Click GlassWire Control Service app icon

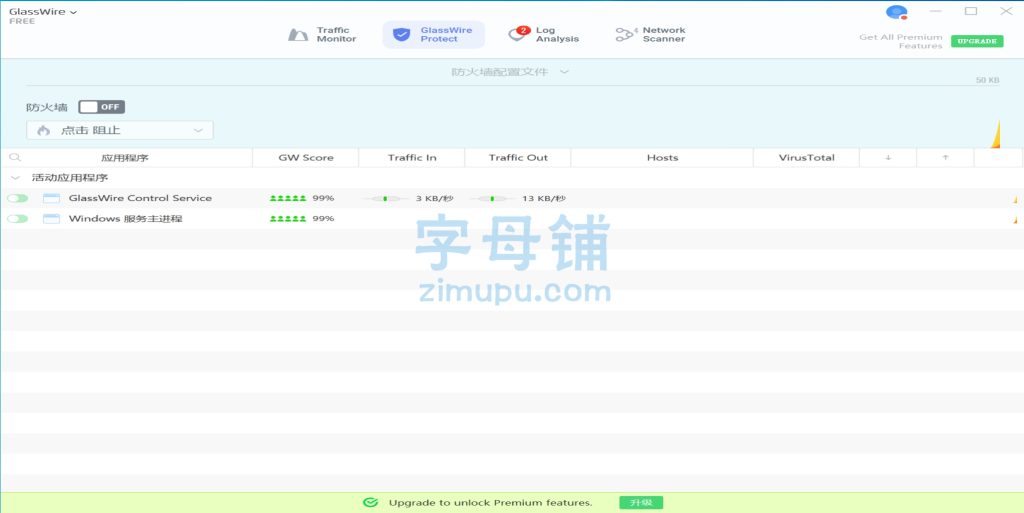point(51,198)
